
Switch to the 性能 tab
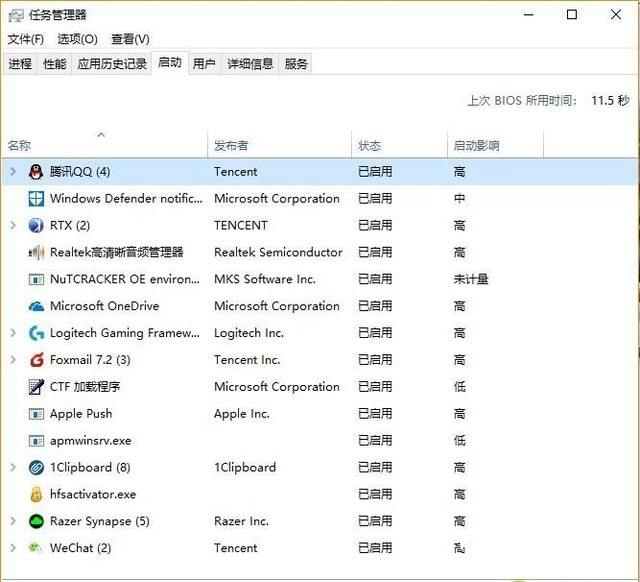pyautogui.click(x=55, y=64)
